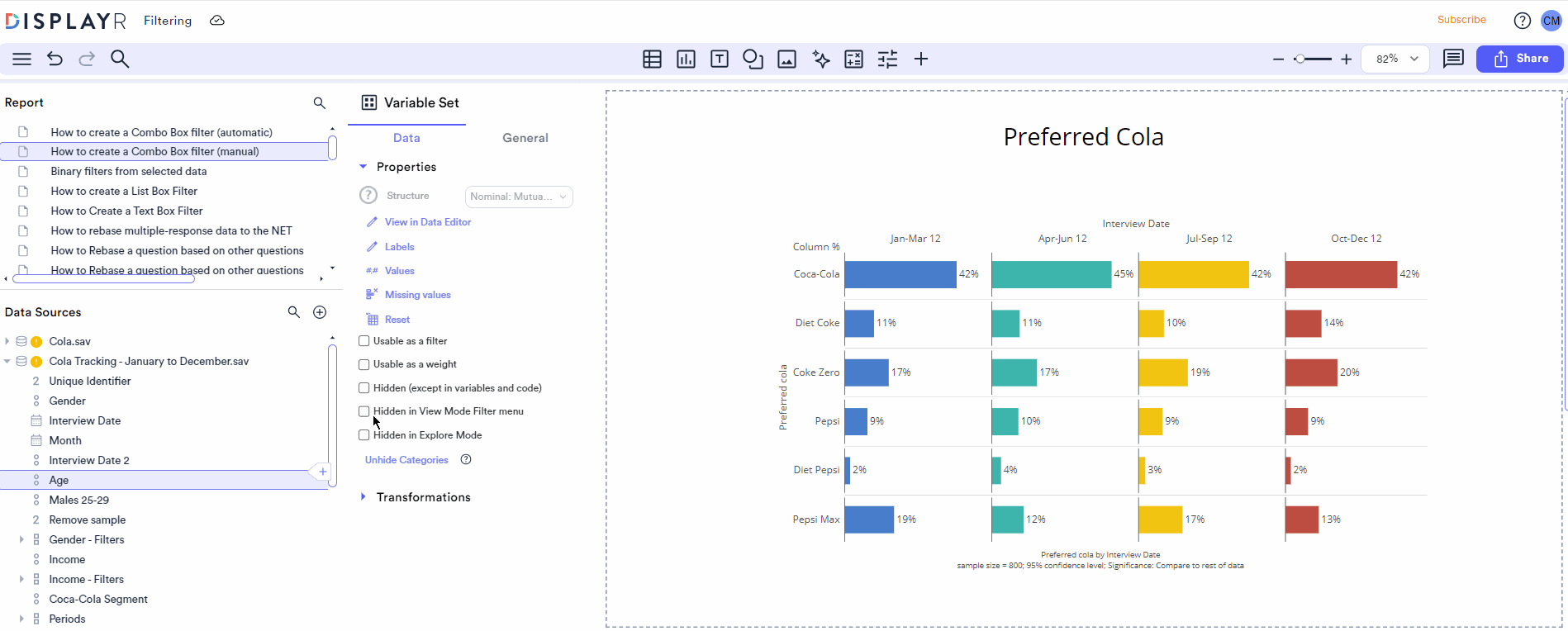The height and width of the screenshot is (631, 1568).
Task: Expand Gender - Filters variable set
Action: 21,539
